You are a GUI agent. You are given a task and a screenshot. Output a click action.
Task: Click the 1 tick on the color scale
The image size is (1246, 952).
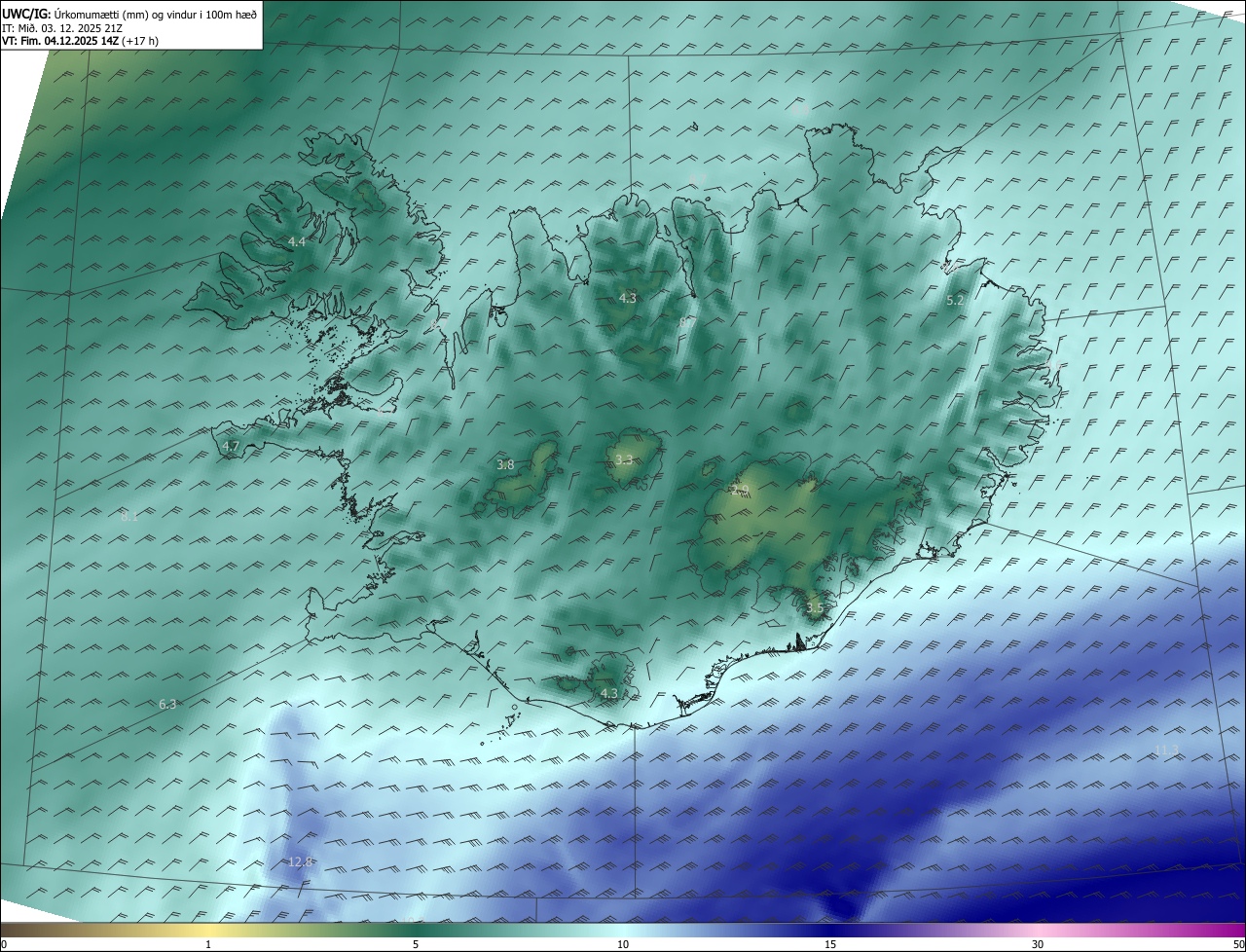[208, 944]
